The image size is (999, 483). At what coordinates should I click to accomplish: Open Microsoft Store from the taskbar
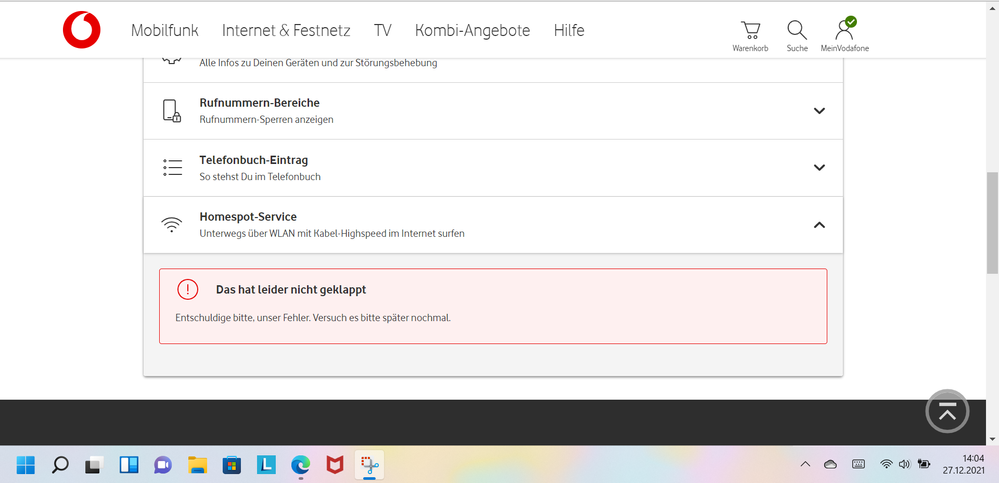pos(232,465)
